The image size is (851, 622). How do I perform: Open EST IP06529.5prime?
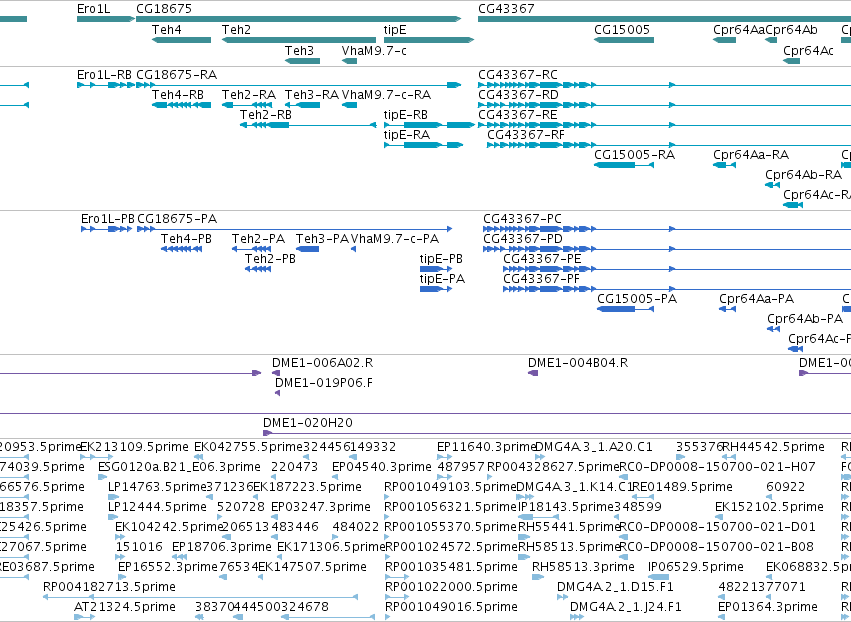[x=696, y=567]
